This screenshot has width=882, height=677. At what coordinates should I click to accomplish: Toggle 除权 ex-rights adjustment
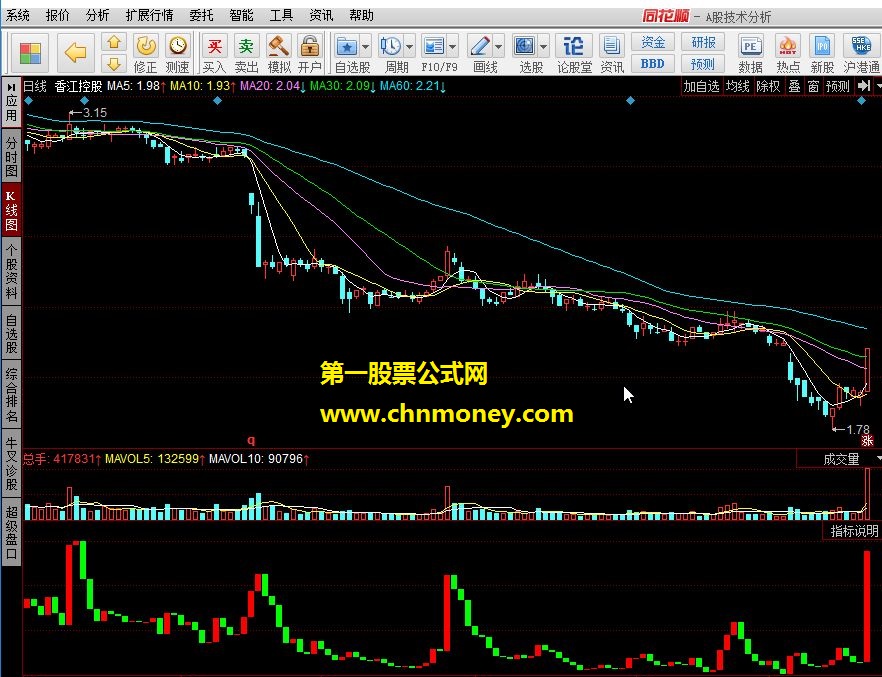pos(768,86)
